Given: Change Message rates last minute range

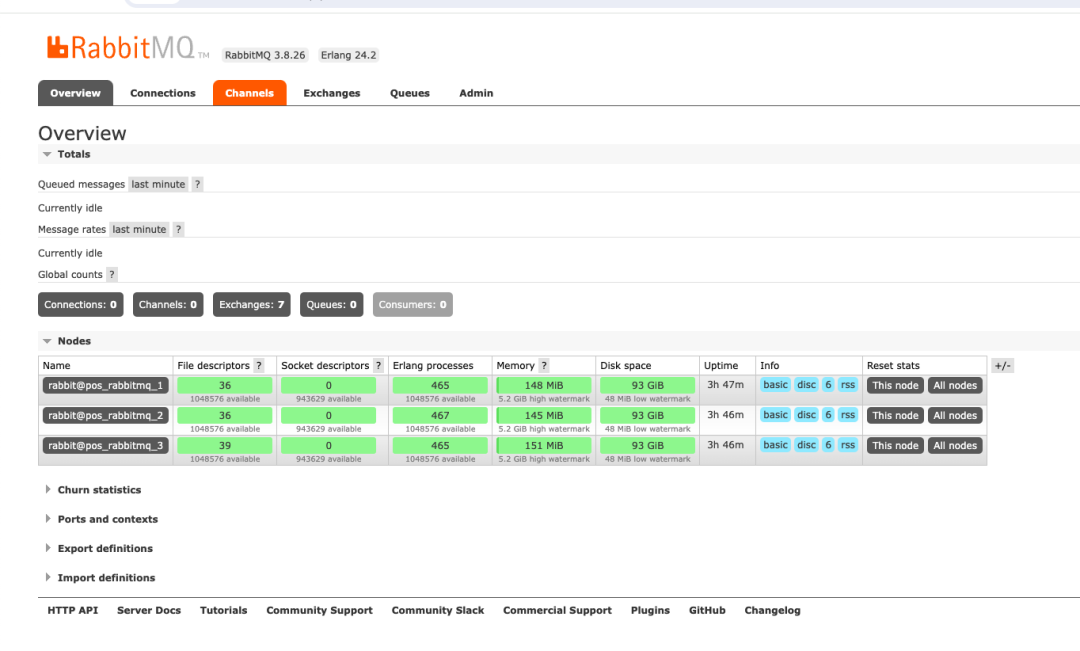Looking at the screenshot, I should [139, 229].
